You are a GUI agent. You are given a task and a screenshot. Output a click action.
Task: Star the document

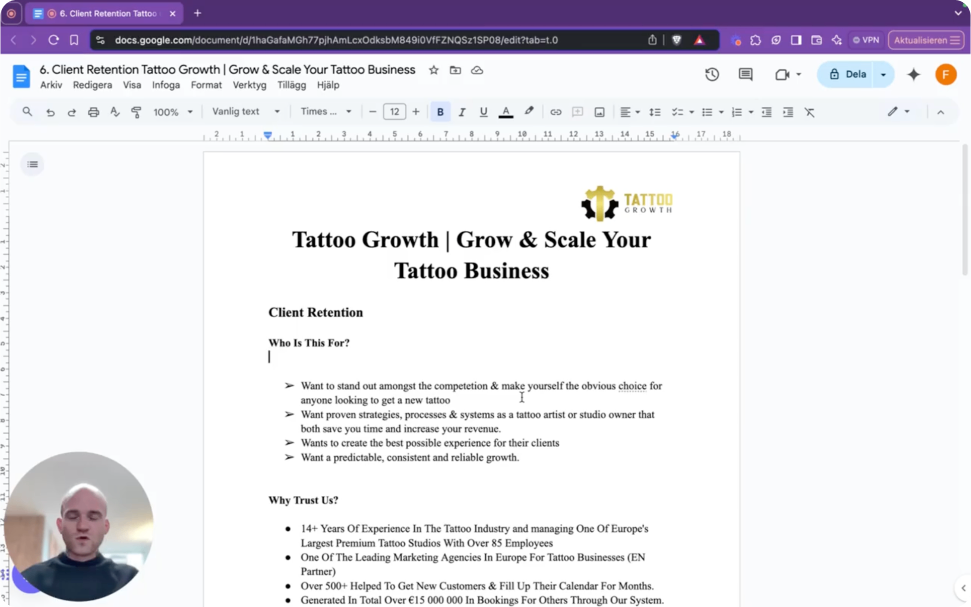433,70
